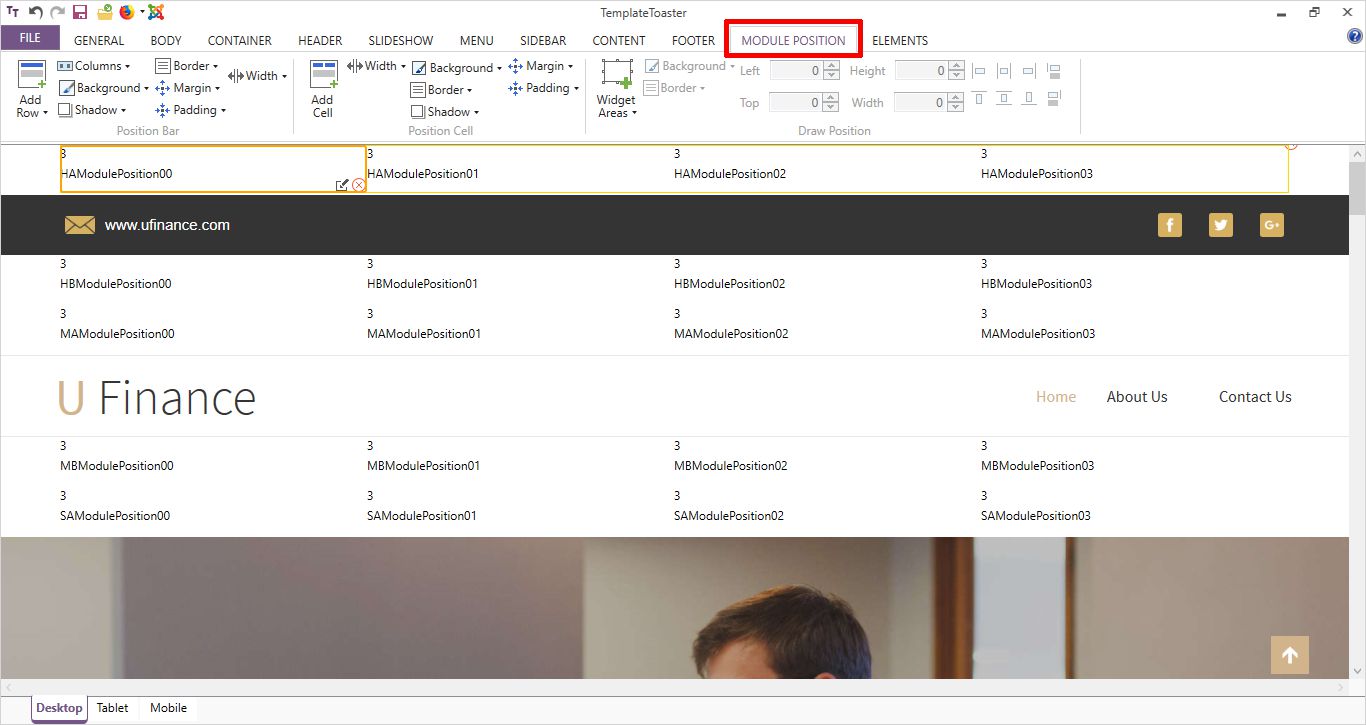
Task: Switch to Mobile view
Action: click(x=168, y=708)
